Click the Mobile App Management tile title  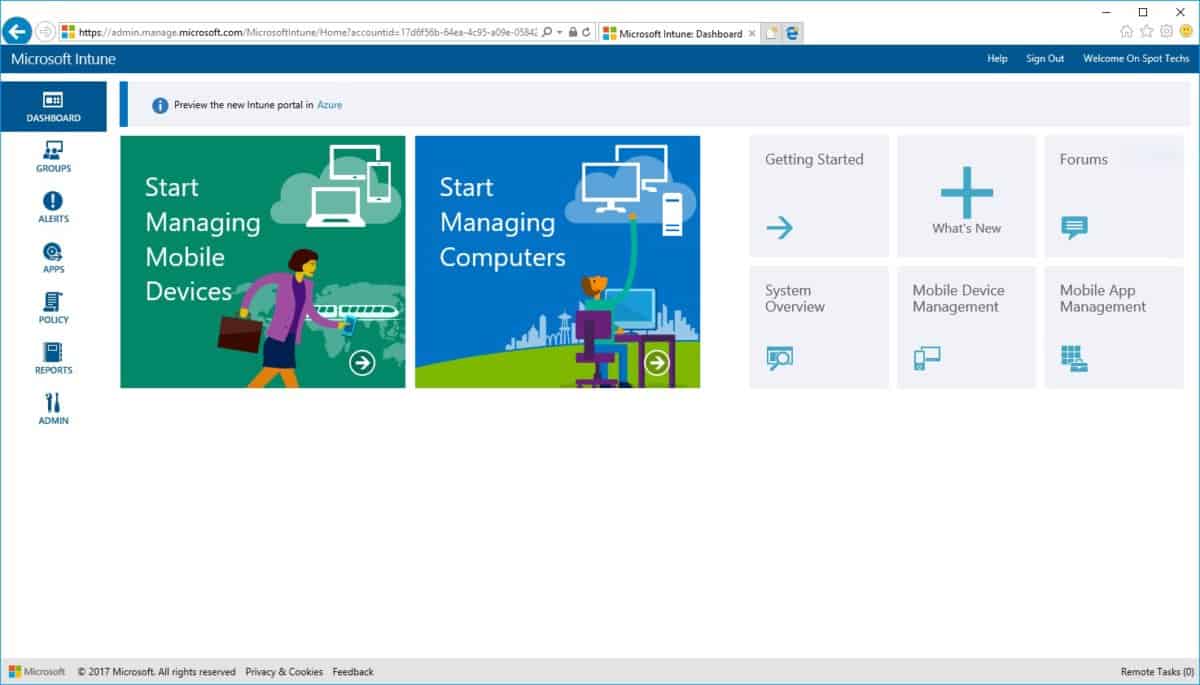(1103, 298)
